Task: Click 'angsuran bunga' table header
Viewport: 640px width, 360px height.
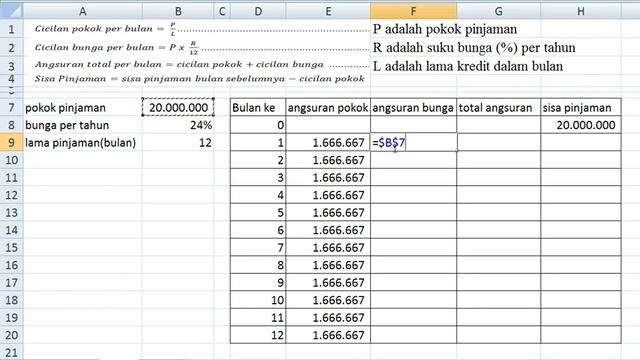Action: tap(413, 108)
